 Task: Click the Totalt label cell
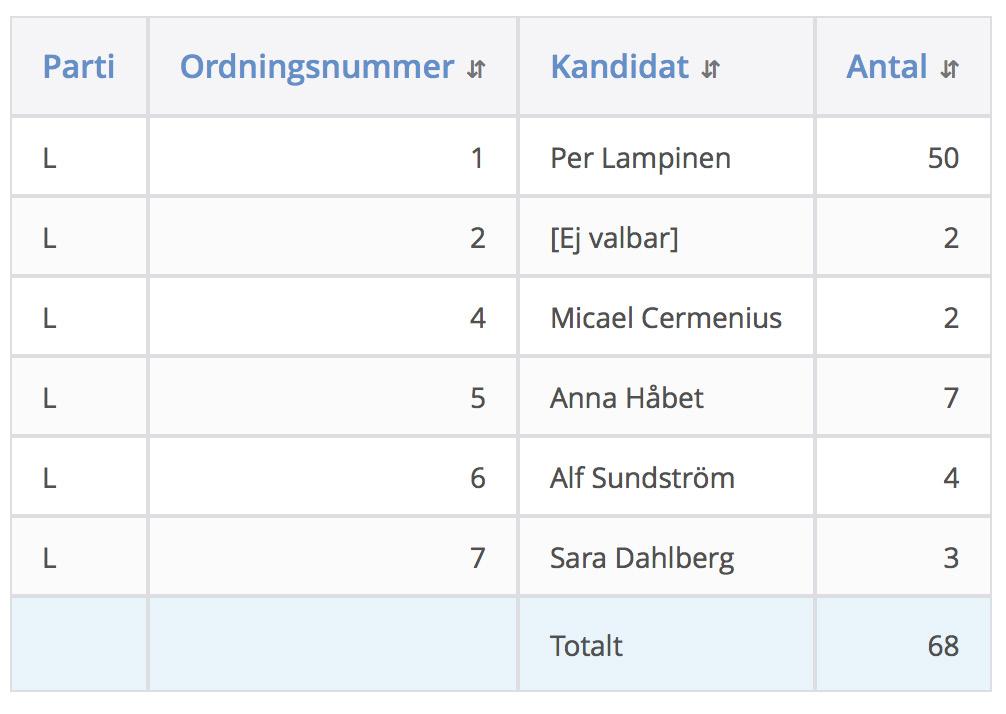(x=667, y=645)
